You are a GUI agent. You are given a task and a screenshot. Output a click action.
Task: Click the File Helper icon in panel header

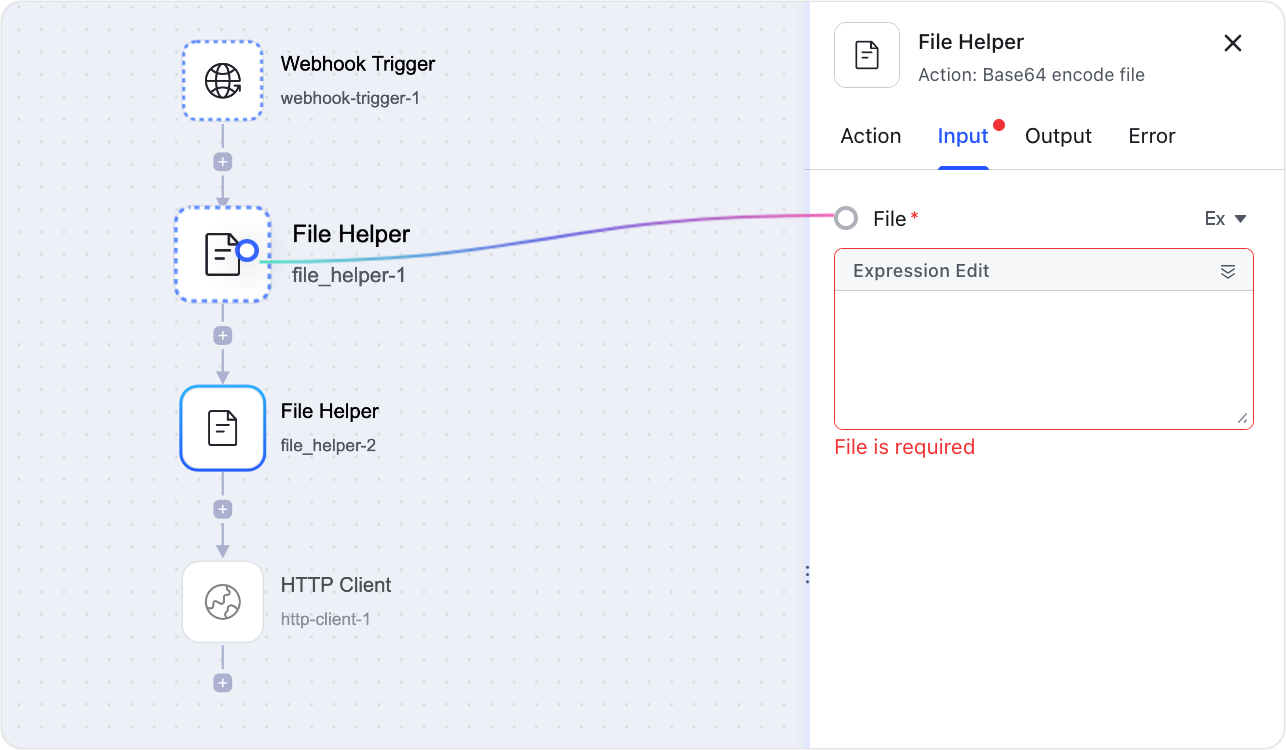tap(866, 55)
